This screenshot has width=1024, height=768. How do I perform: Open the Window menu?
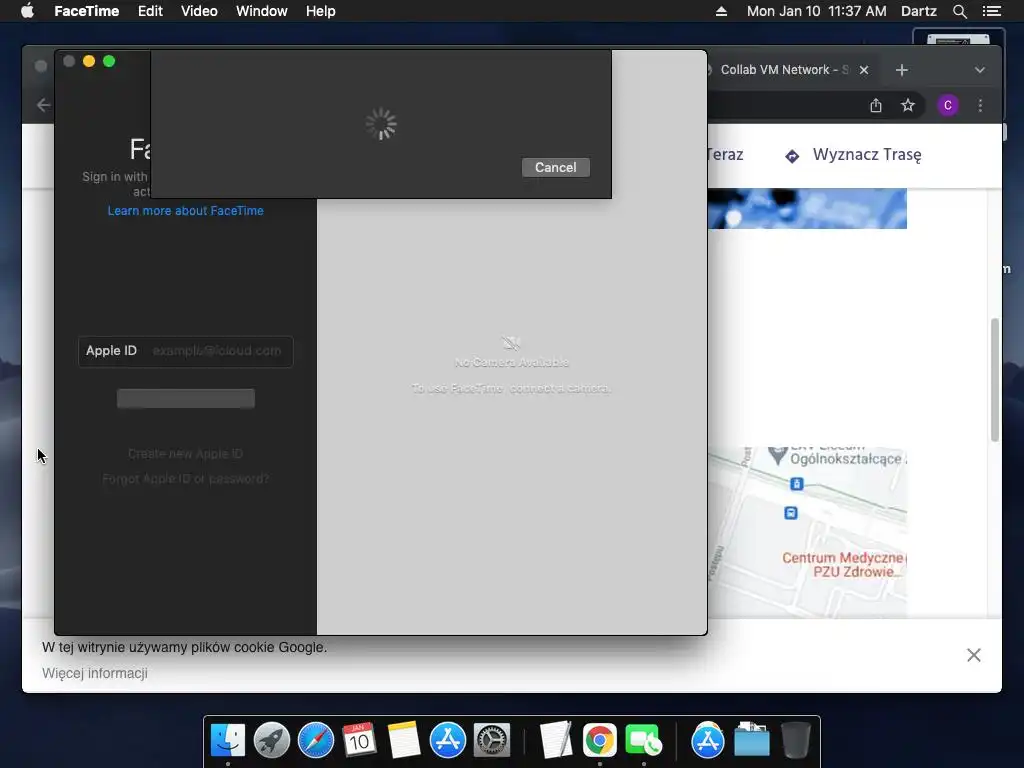(262, 11)
